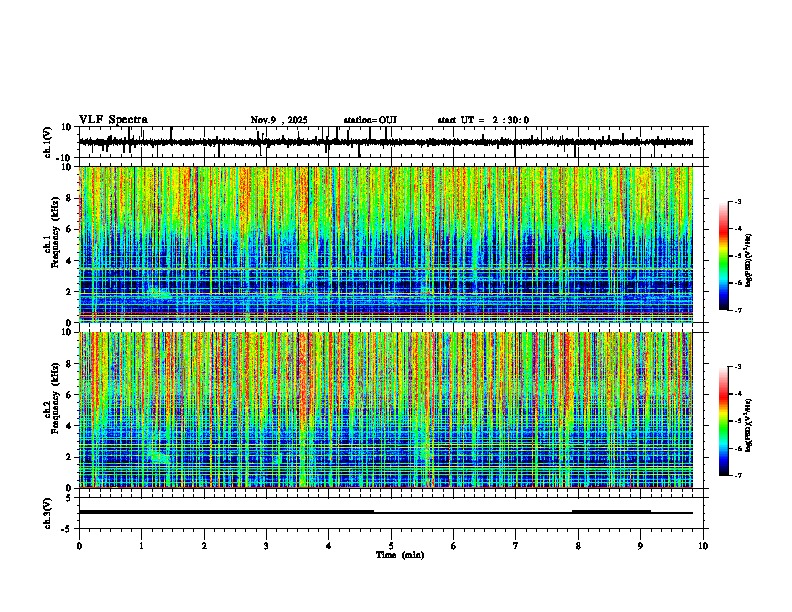The height and width of the screenshot is (612, 792).
Task: Click the "-5" tick on ch.3(V) axis
Action: tap(67, 529)
